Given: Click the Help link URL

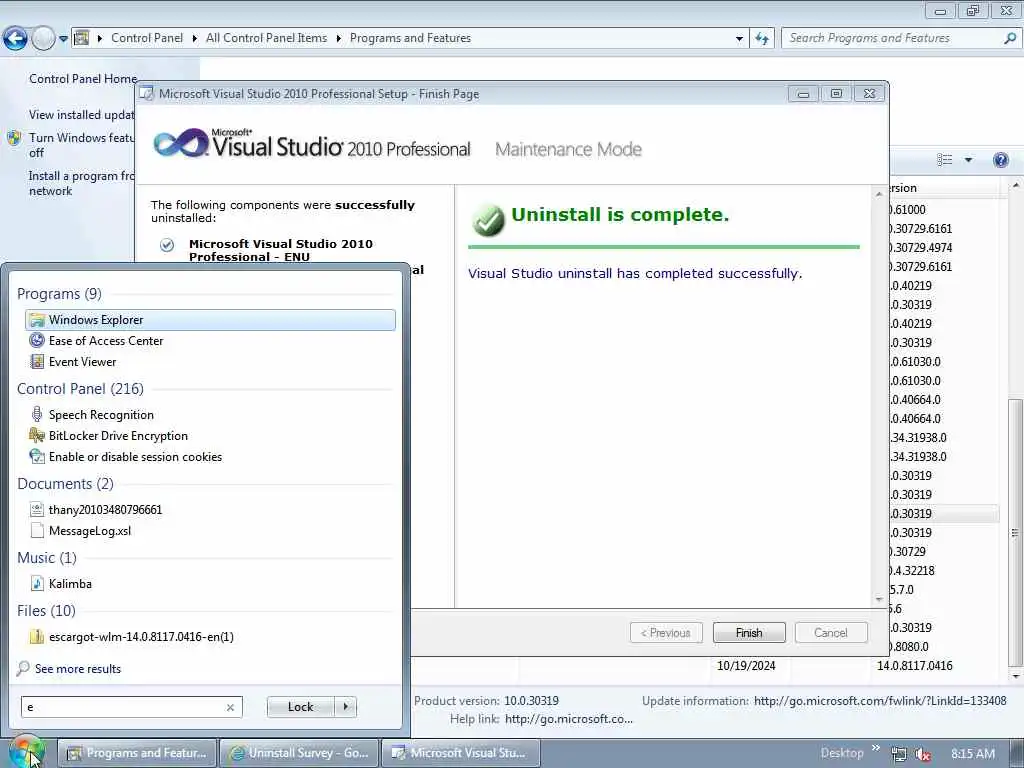Looking at the screenshot, I should tap(569, 719).
